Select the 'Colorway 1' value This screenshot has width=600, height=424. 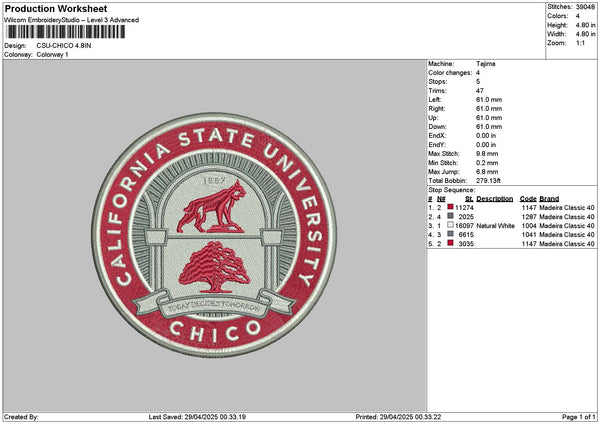[x=52, y=55]
